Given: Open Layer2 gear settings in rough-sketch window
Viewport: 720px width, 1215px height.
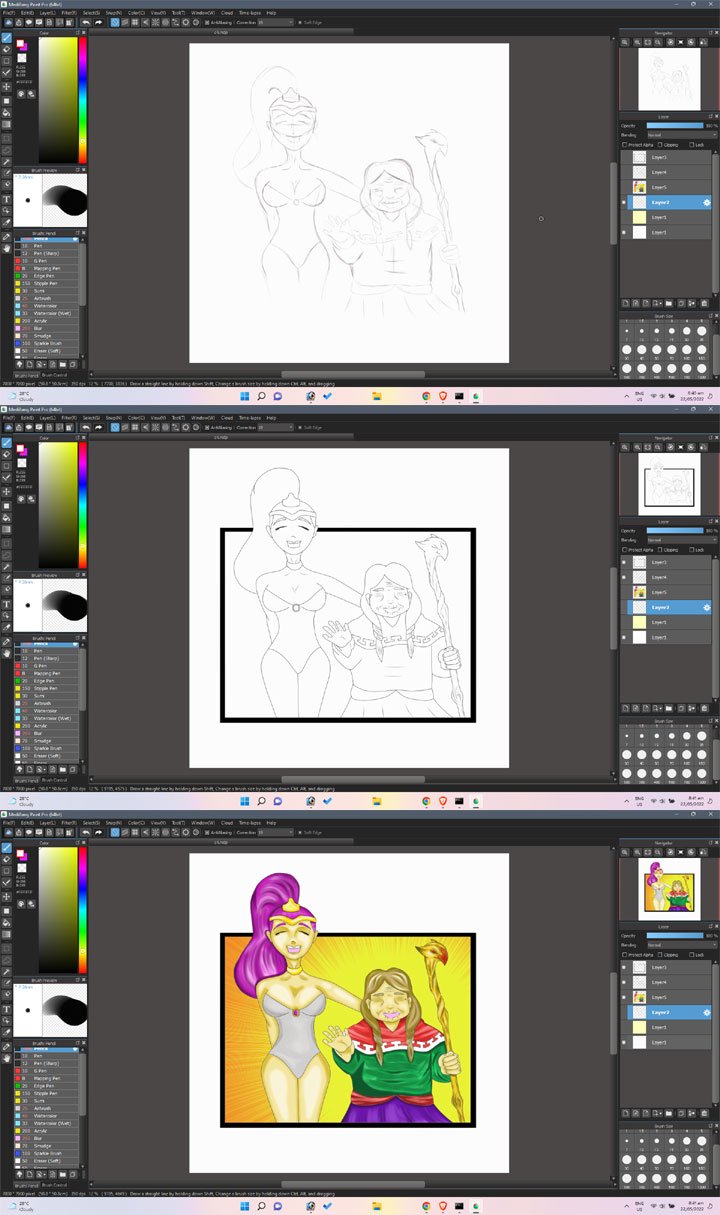Looking at the screenshot, I should coord(707,202).
